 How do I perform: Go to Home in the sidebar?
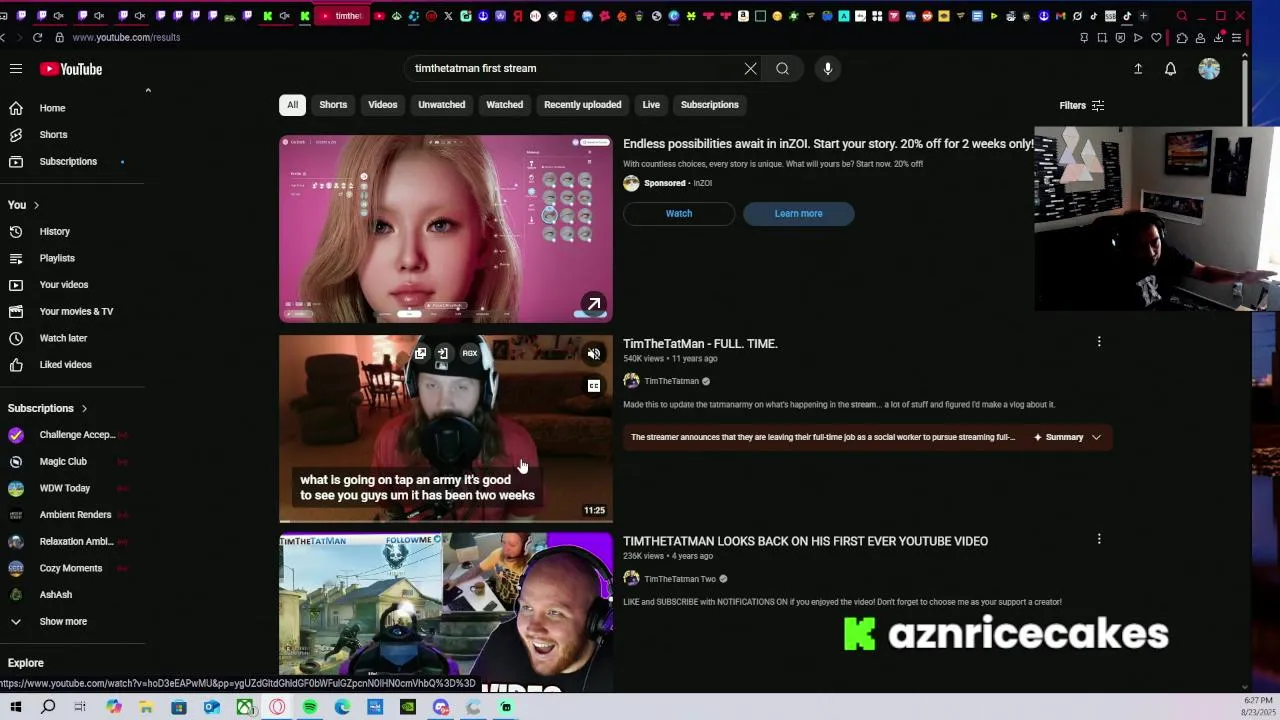52,108
